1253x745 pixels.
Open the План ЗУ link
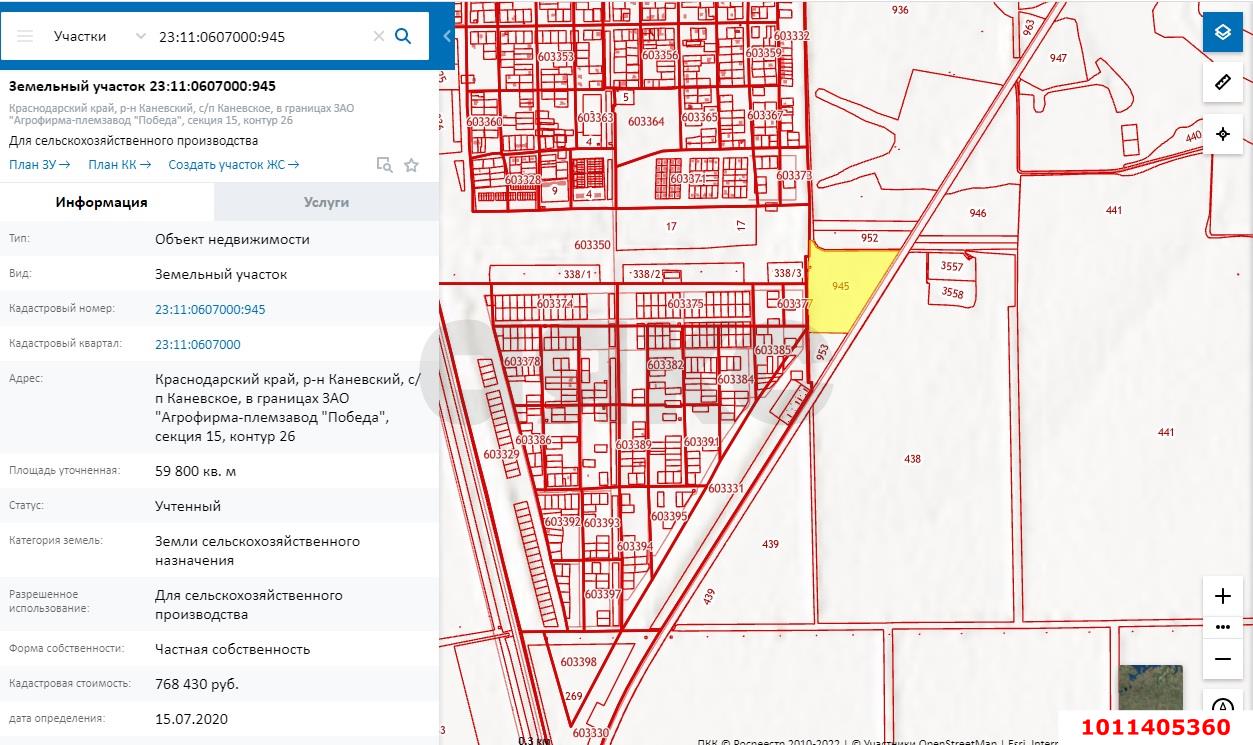[40, 165]
